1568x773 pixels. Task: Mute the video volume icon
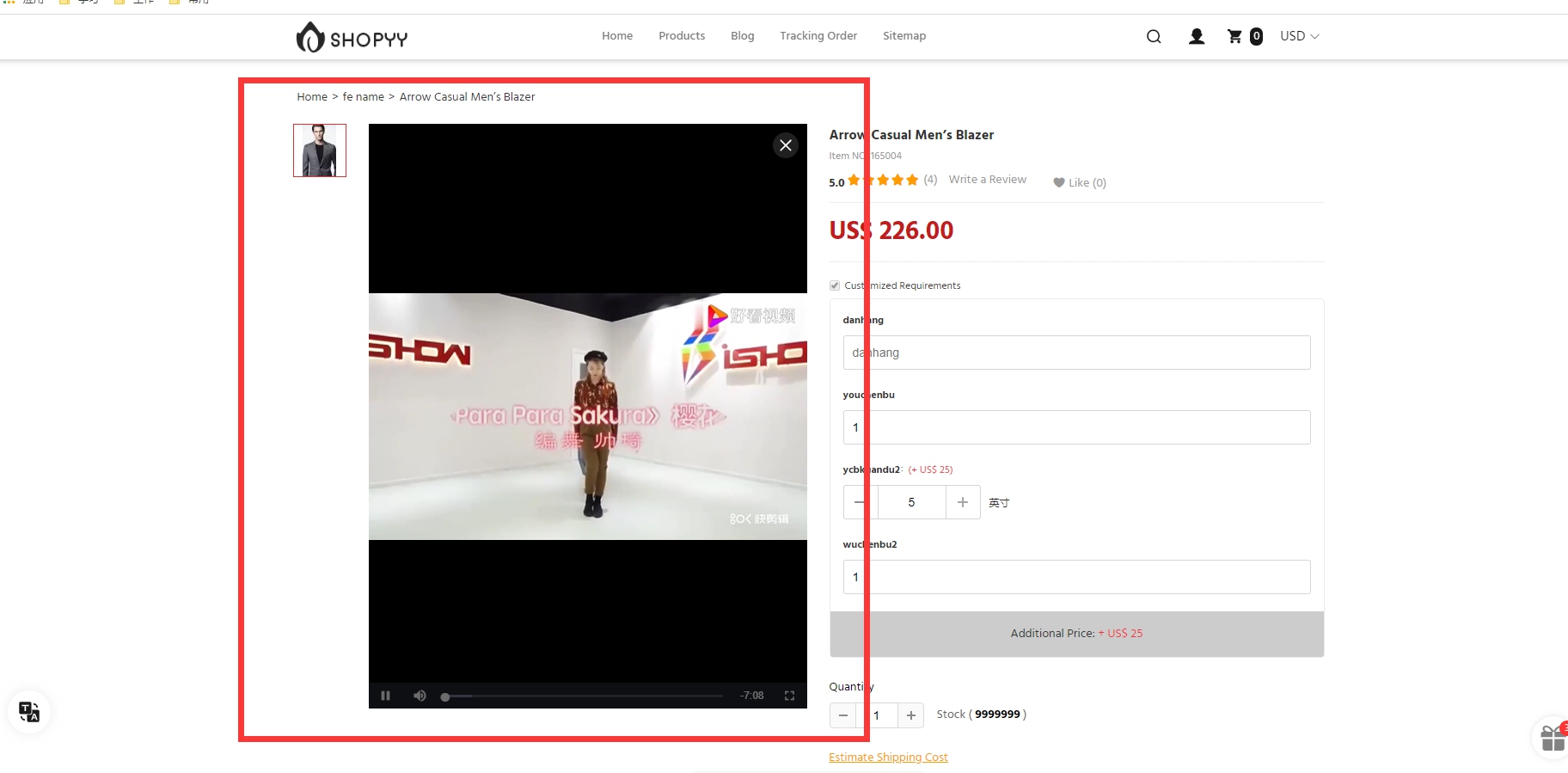[420, 696]
